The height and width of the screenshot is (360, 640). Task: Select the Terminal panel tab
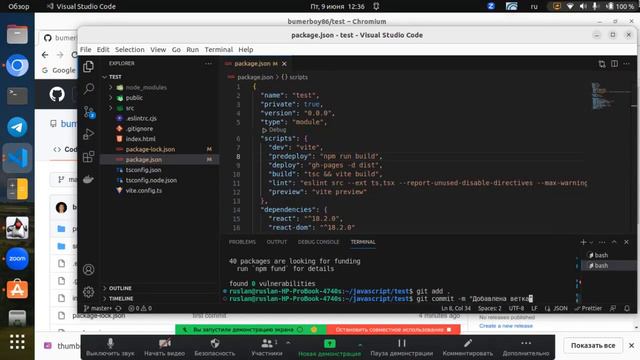coord(363,242)
